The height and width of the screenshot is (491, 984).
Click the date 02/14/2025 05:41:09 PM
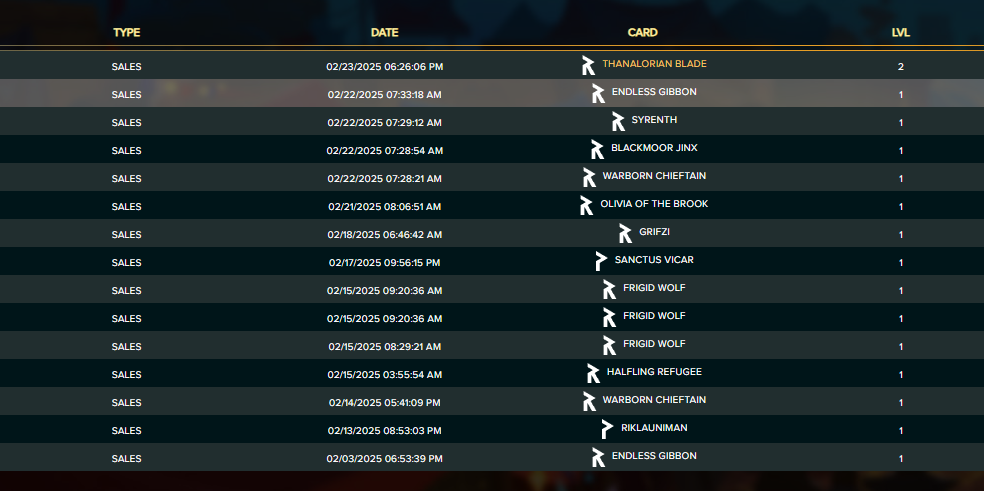385,403
